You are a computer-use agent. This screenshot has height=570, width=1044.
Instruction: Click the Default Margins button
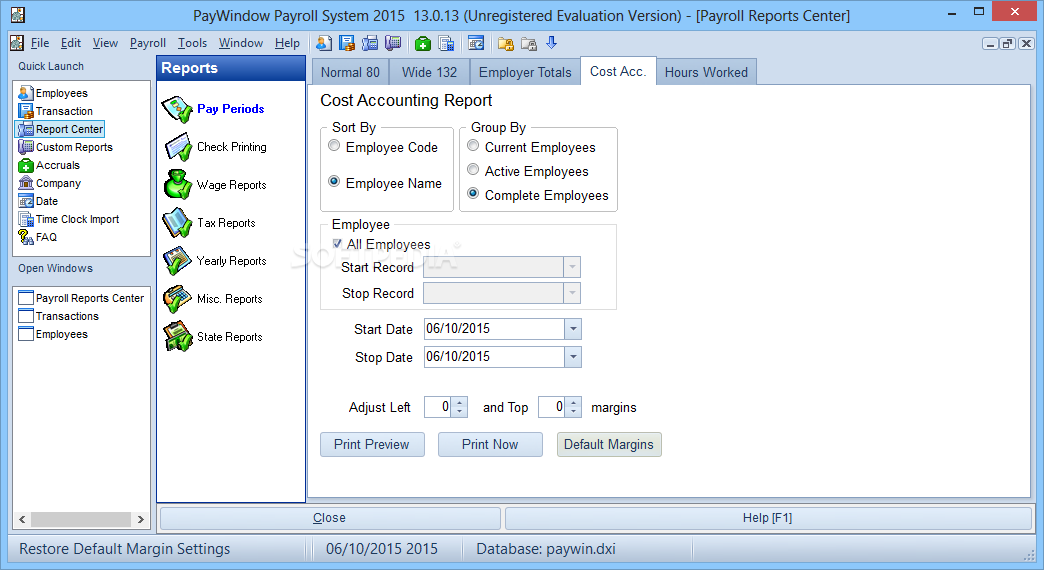tap(609, 445)
